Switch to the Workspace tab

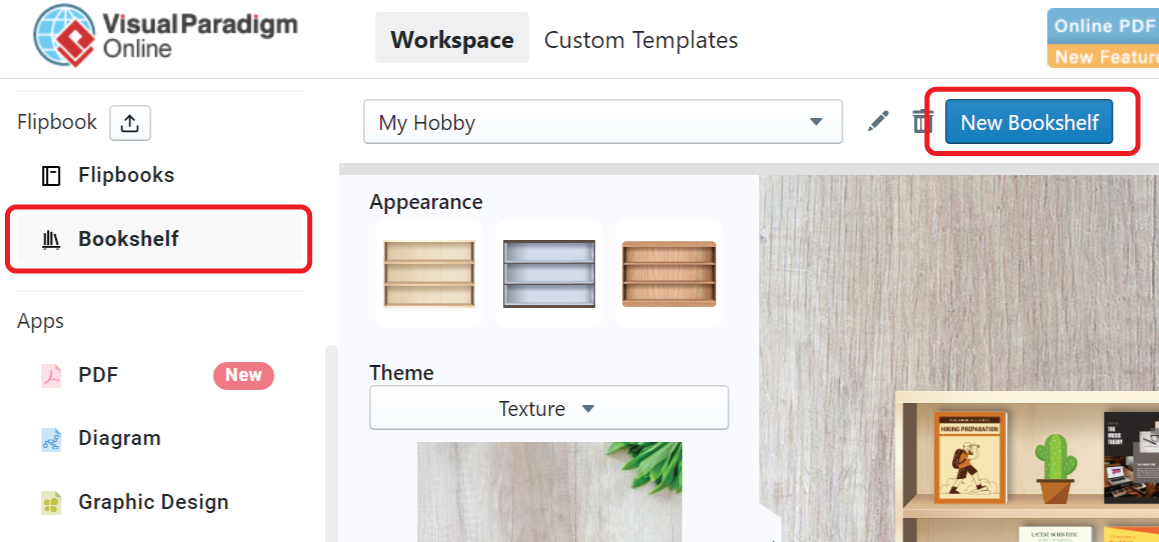click(452, 40)
